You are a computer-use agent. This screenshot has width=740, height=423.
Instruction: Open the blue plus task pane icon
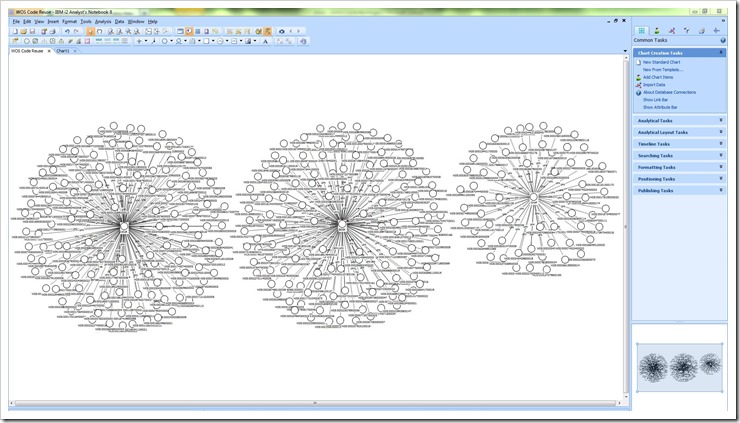[716, 31]
